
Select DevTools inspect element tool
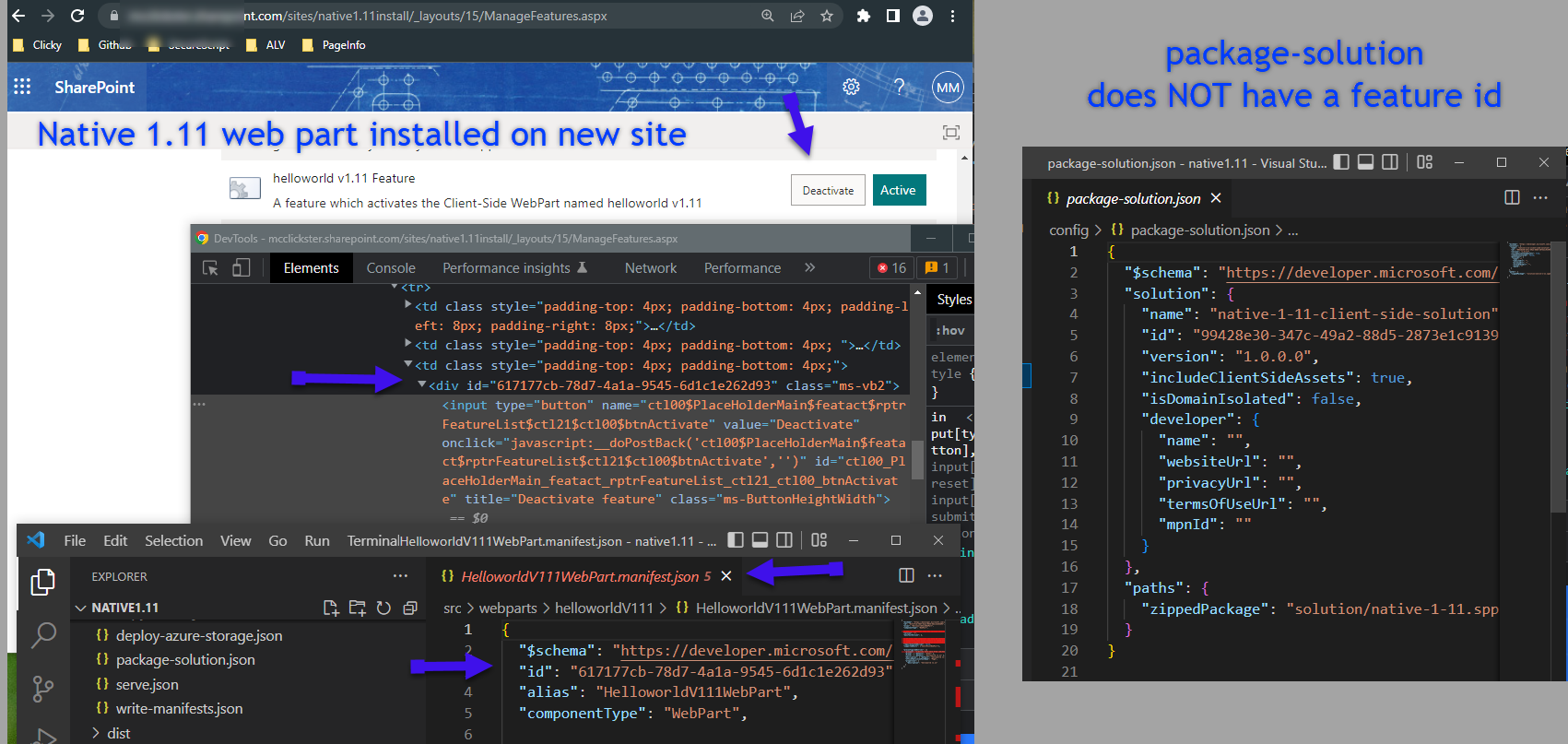click(211, 267)
